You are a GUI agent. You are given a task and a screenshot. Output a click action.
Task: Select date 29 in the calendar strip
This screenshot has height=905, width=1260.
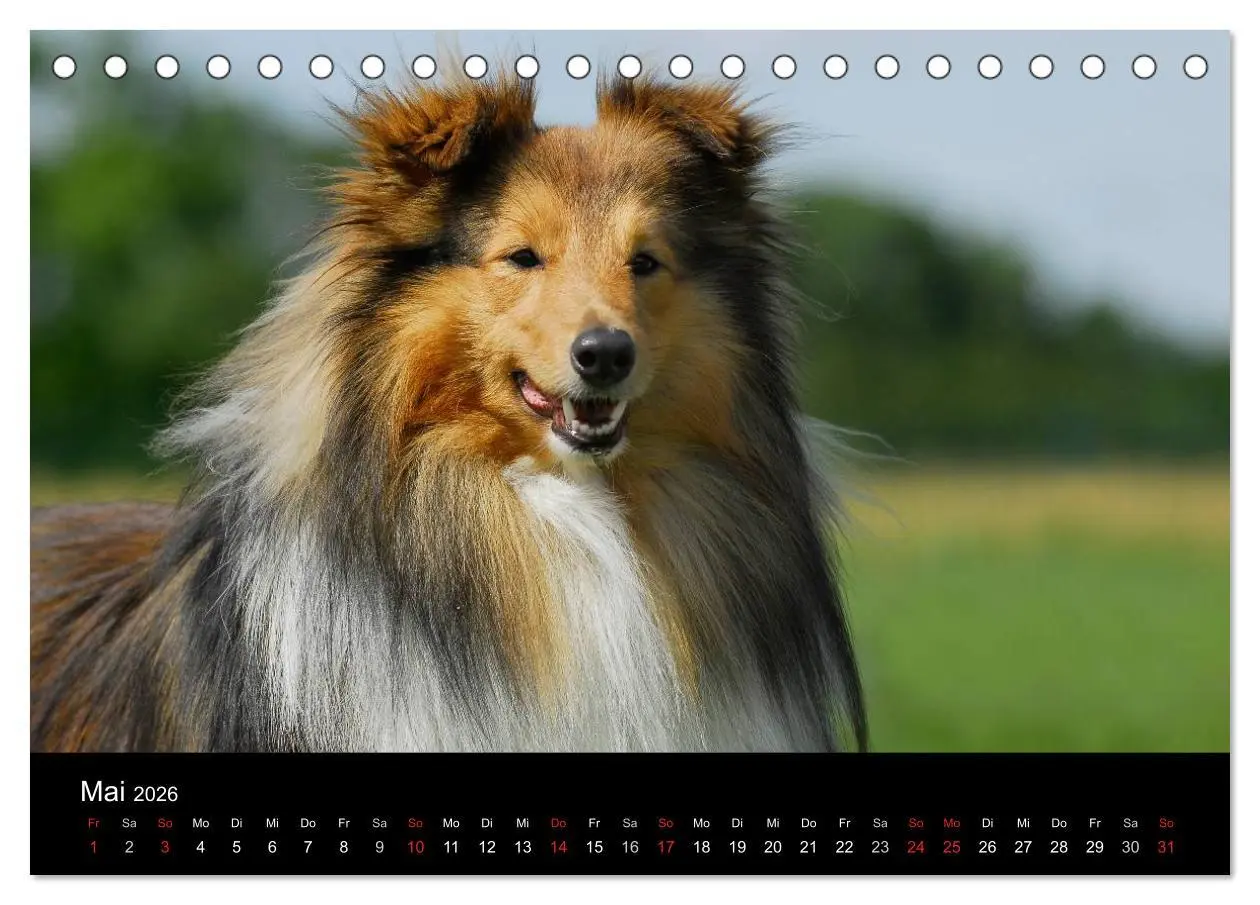[x=1095, y=847]
